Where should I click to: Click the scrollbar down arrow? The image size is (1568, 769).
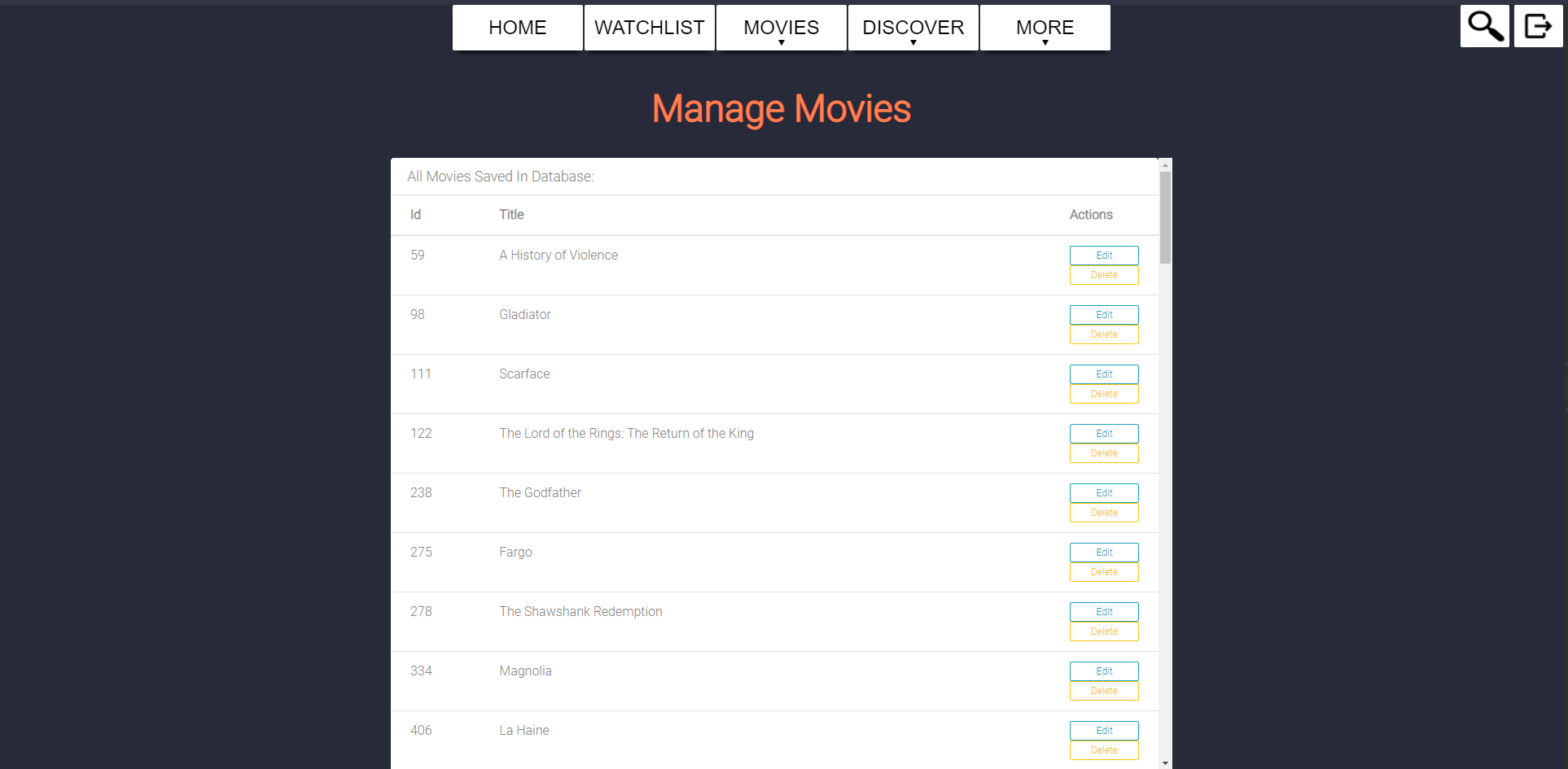(x=1165, y=763)
